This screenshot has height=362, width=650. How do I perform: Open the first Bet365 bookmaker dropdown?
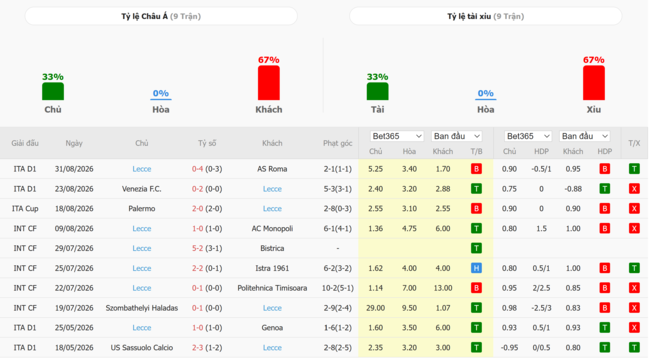click(x=397, y=136)
